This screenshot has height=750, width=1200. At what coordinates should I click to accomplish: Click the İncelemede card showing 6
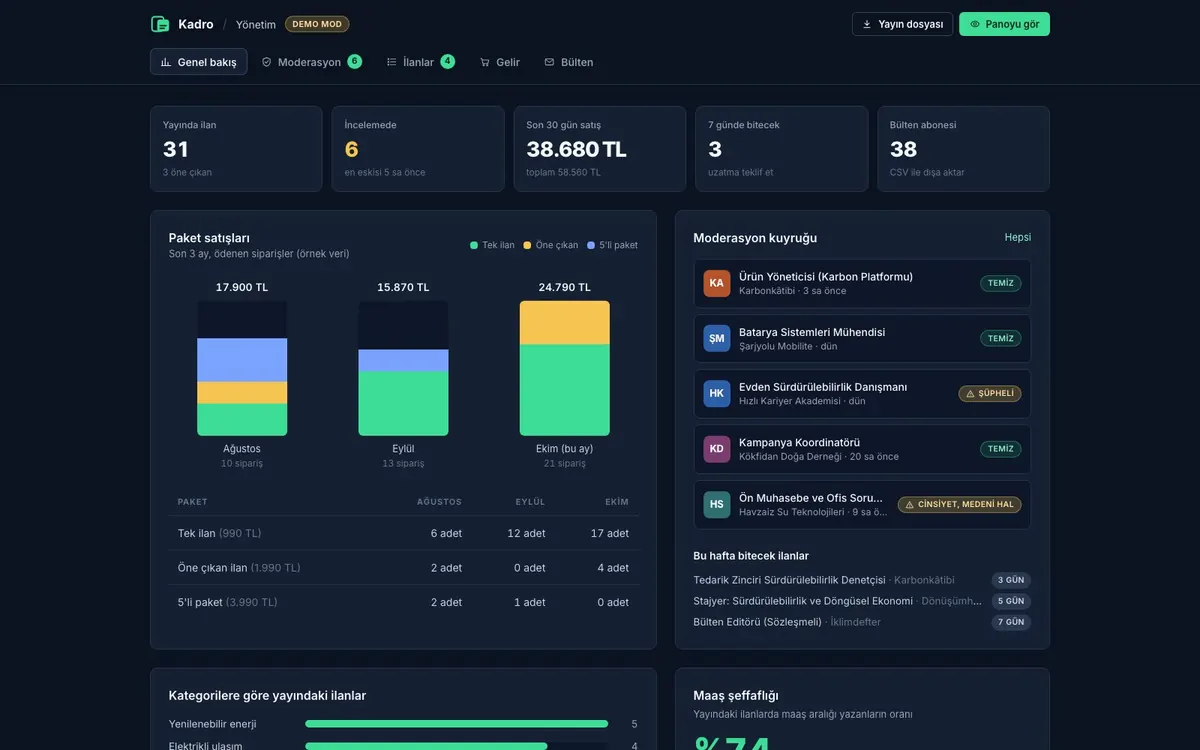[418, 149]
